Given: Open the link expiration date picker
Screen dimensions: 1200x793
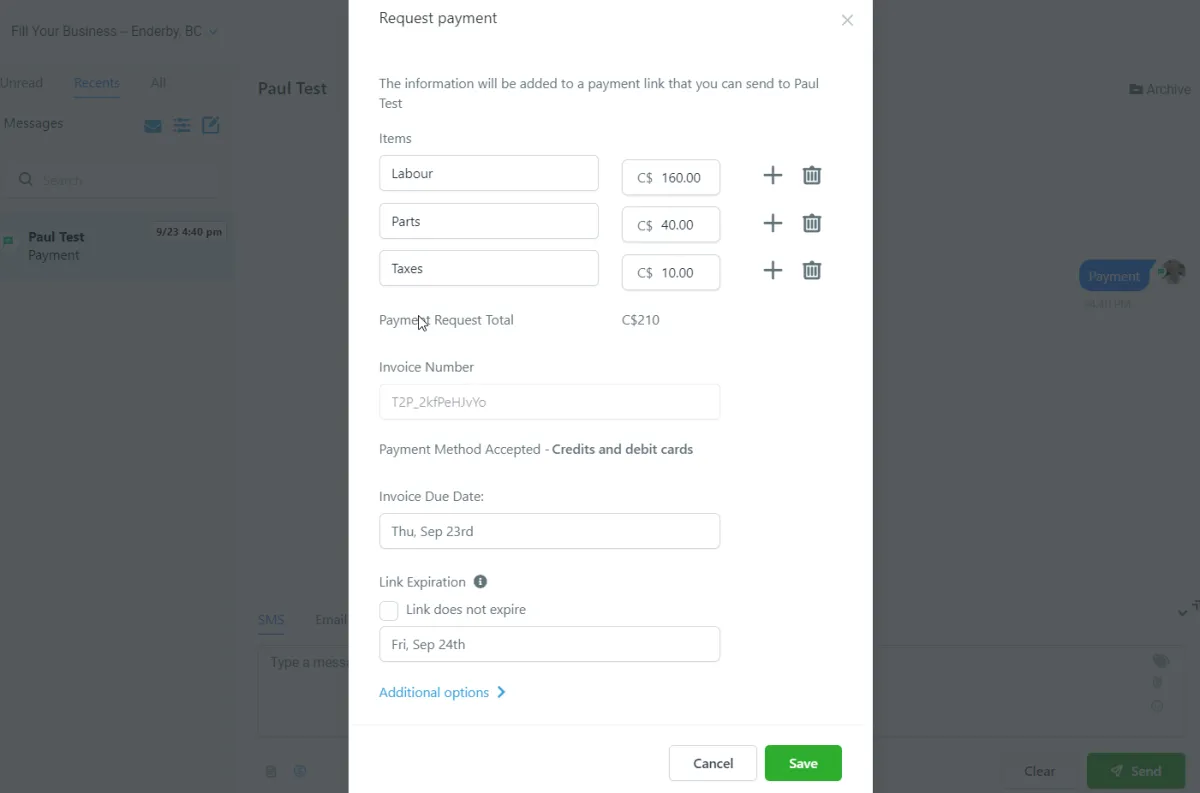Looking at the screenshot, I should tap(549, 644).
